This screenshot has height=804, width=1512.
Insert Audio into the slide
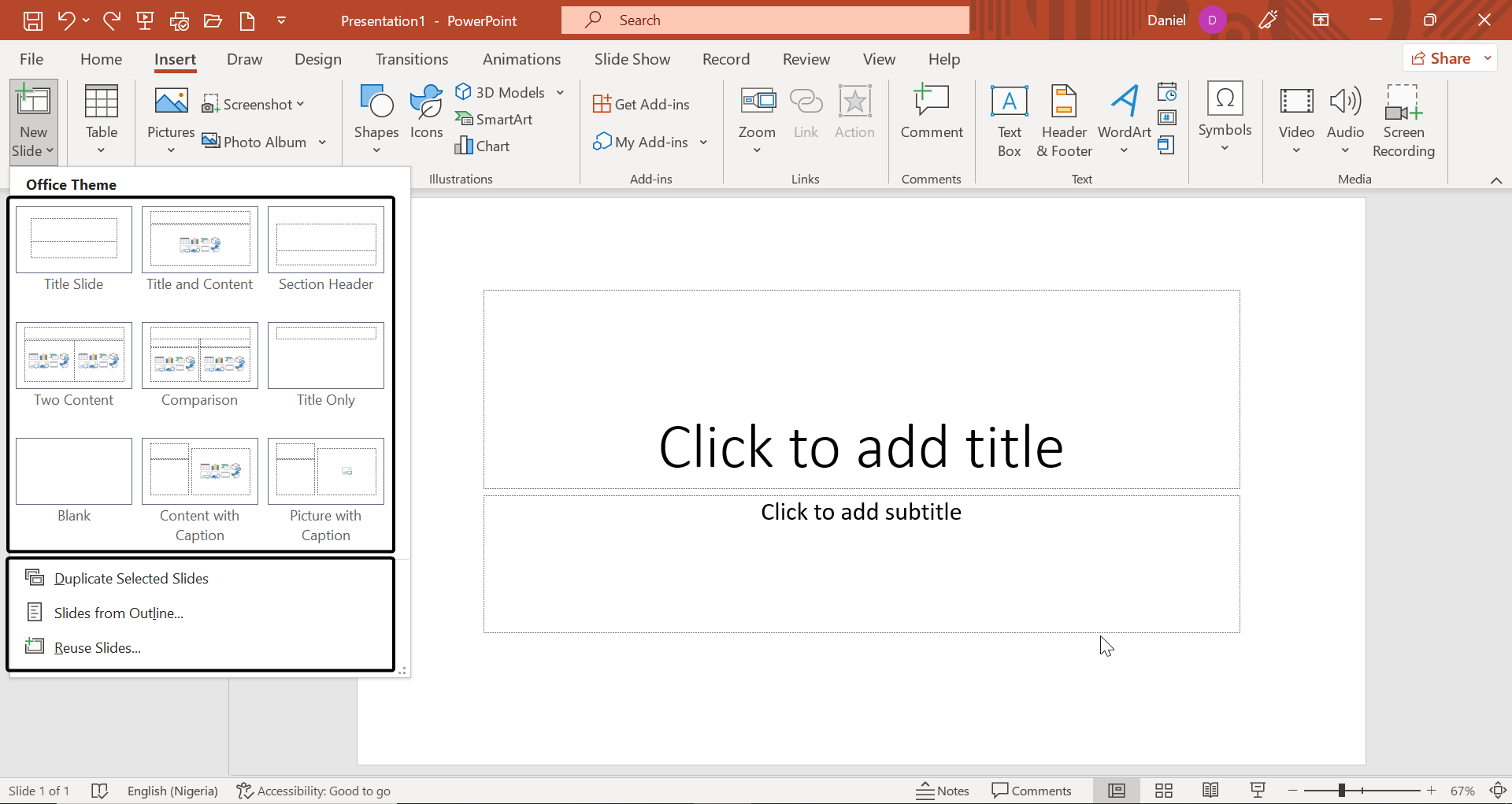tap(1345, 118)
